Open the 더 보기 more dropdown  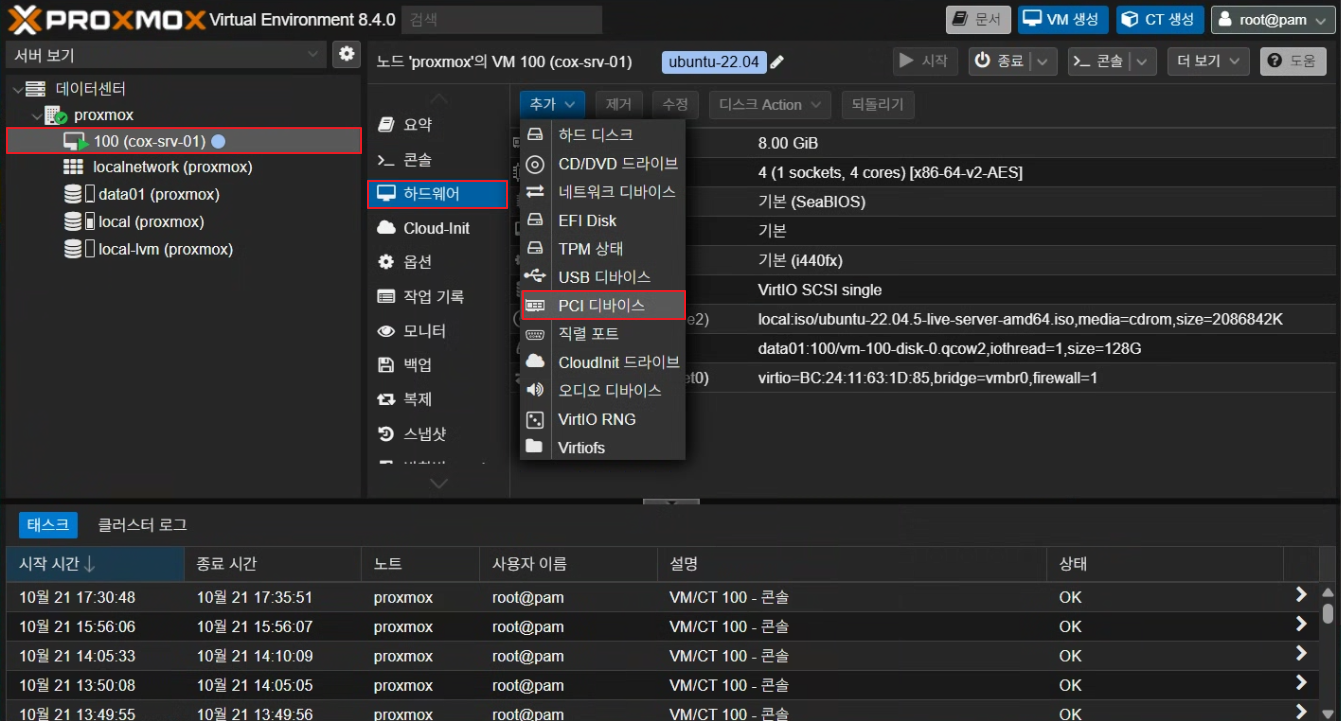tap(1208, 61)
